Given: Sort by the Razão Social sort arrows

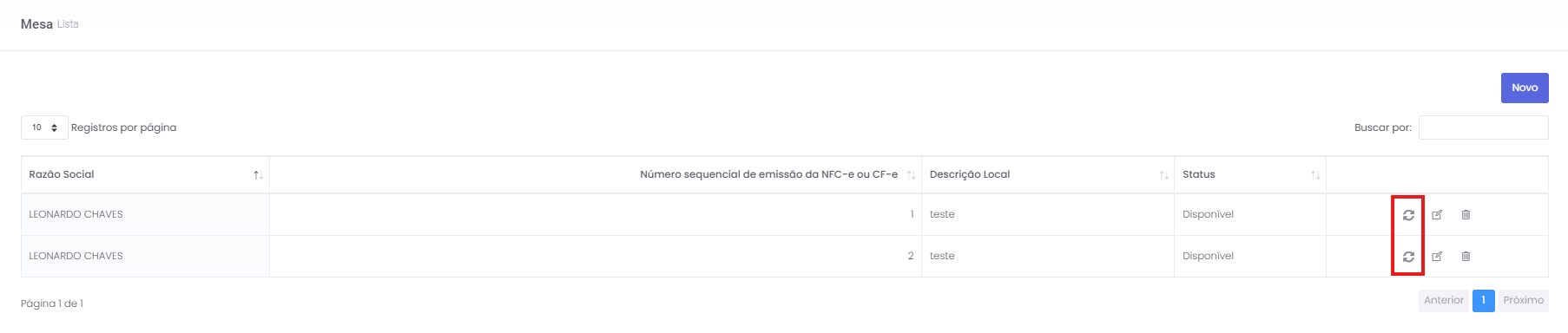Looking at the screenshot, I should 258,175.
